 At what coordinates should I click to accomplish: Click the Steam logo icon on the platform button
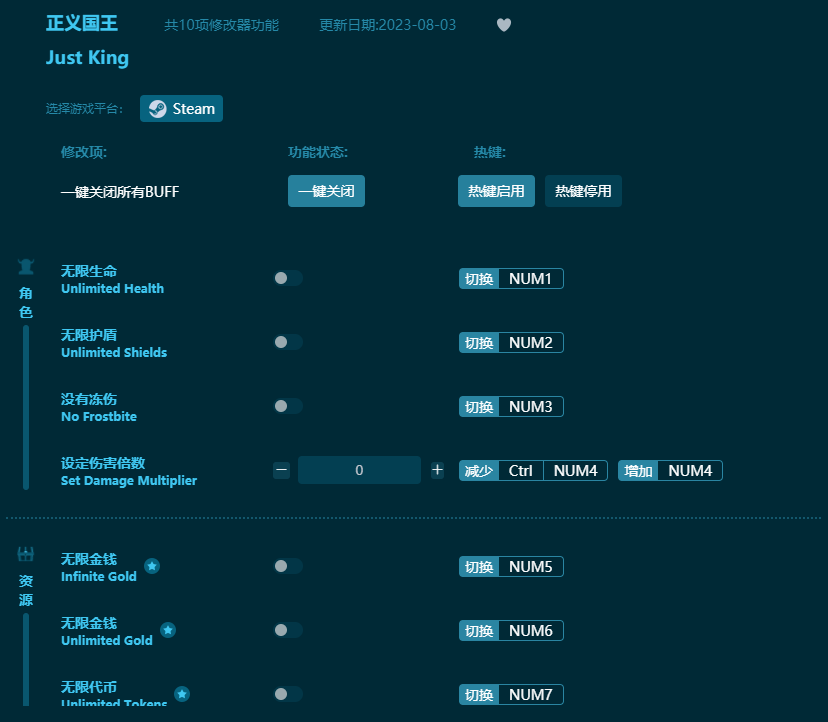click(157, 108)
